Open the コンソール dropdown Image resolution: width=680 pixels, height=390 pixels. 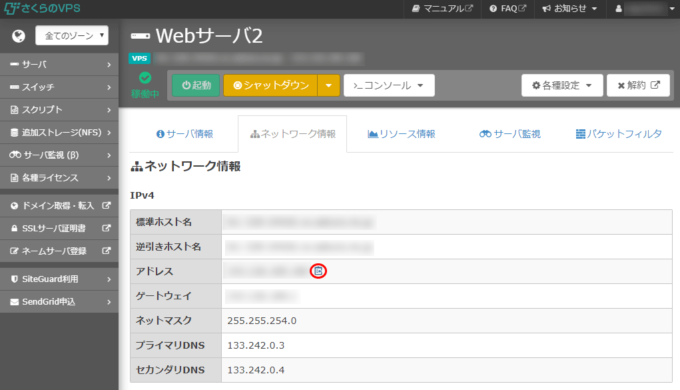(389, 85)
